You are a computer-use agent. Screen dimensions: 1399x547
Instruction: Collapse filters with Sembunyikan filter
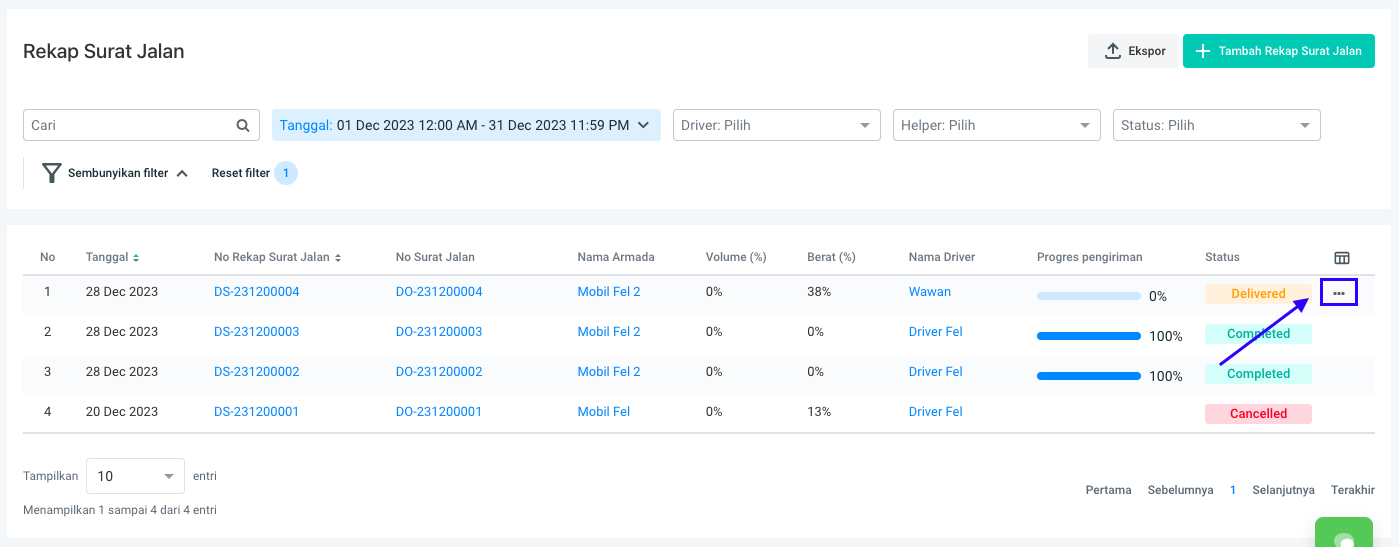coord(115,173)
